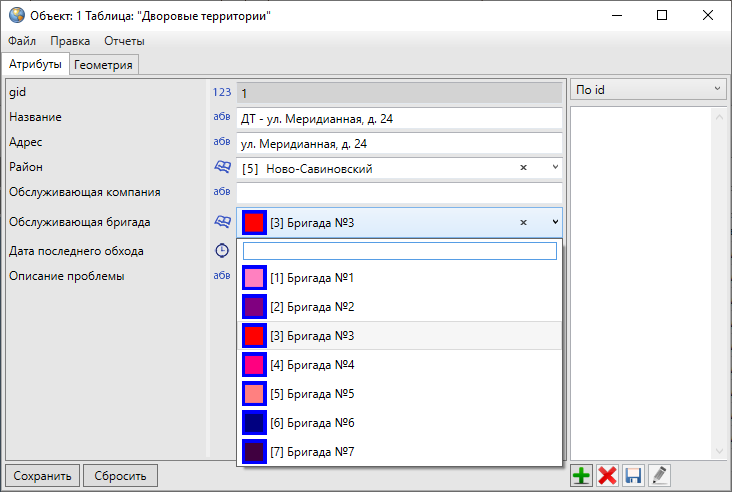Clear selected Бригада №3 with the x
The height and width of the screenshot is (492, 732).
[x=523, y=222]
